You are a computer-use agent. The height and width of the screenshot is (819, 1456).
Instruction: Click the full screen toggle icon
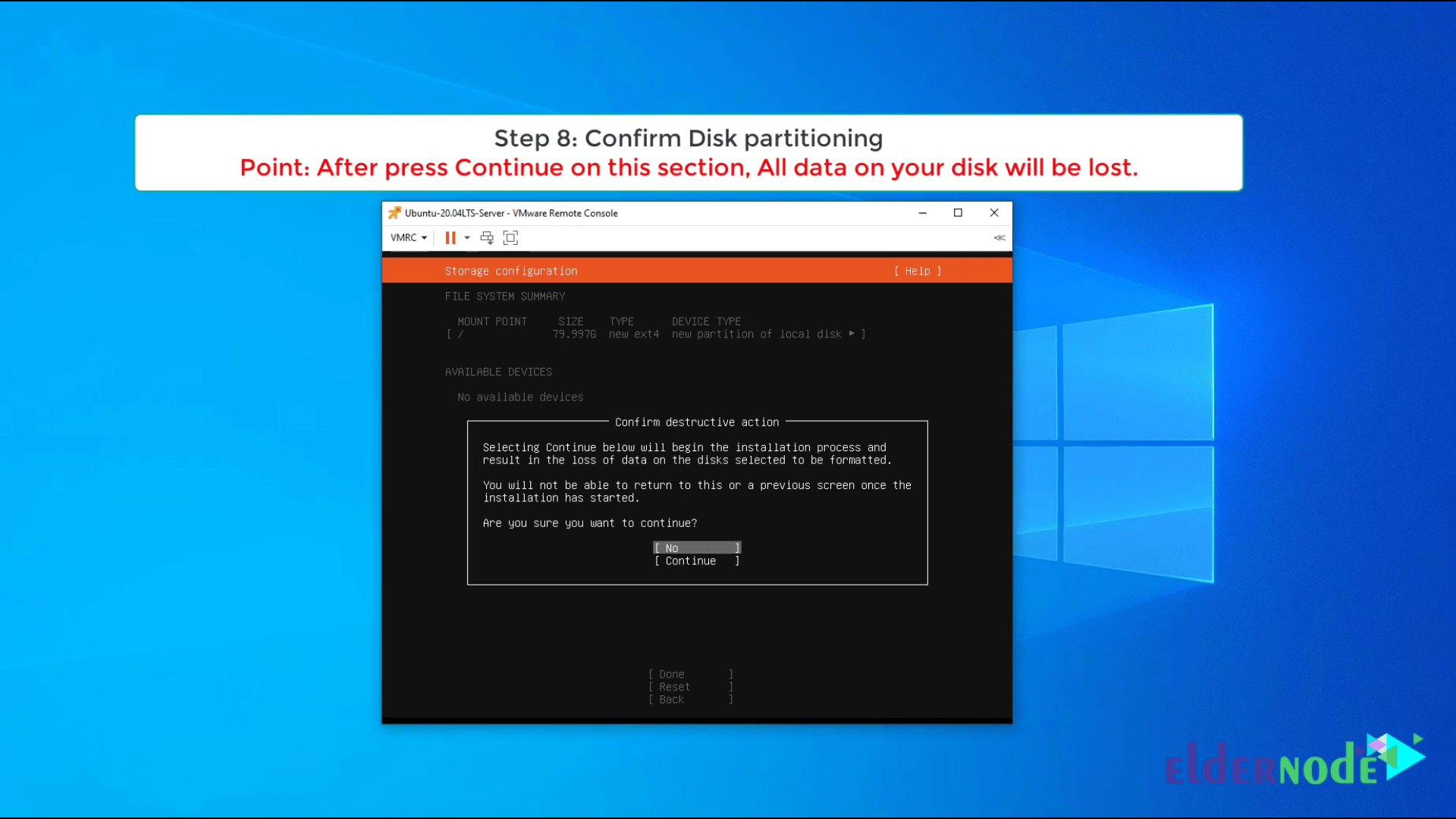click(510, 237)
